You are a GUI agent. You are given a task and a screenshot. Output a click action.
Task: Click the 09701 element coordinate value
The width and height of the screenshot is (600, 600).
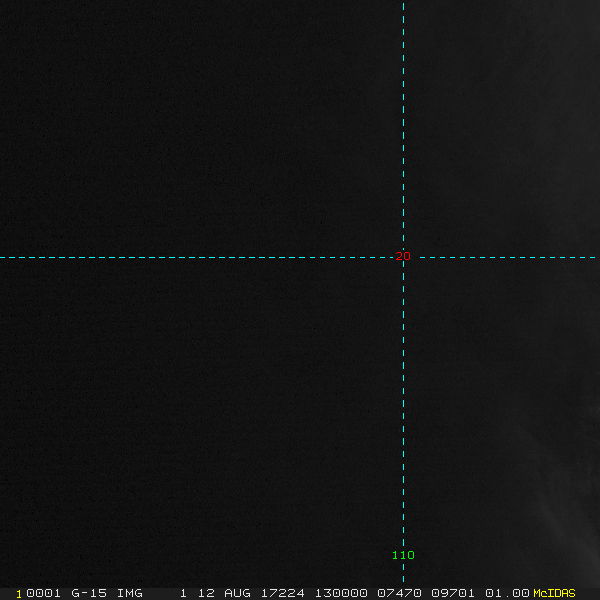(x=451, y=593)
